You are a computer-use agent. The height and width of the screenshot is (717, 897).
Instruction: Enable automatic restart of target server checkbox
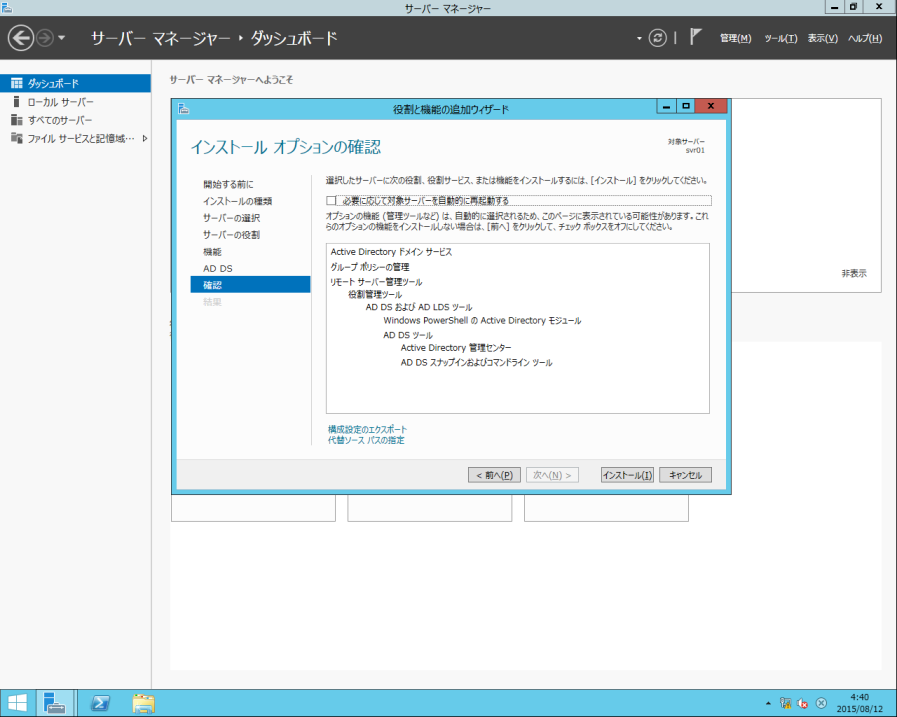[331, 200]
